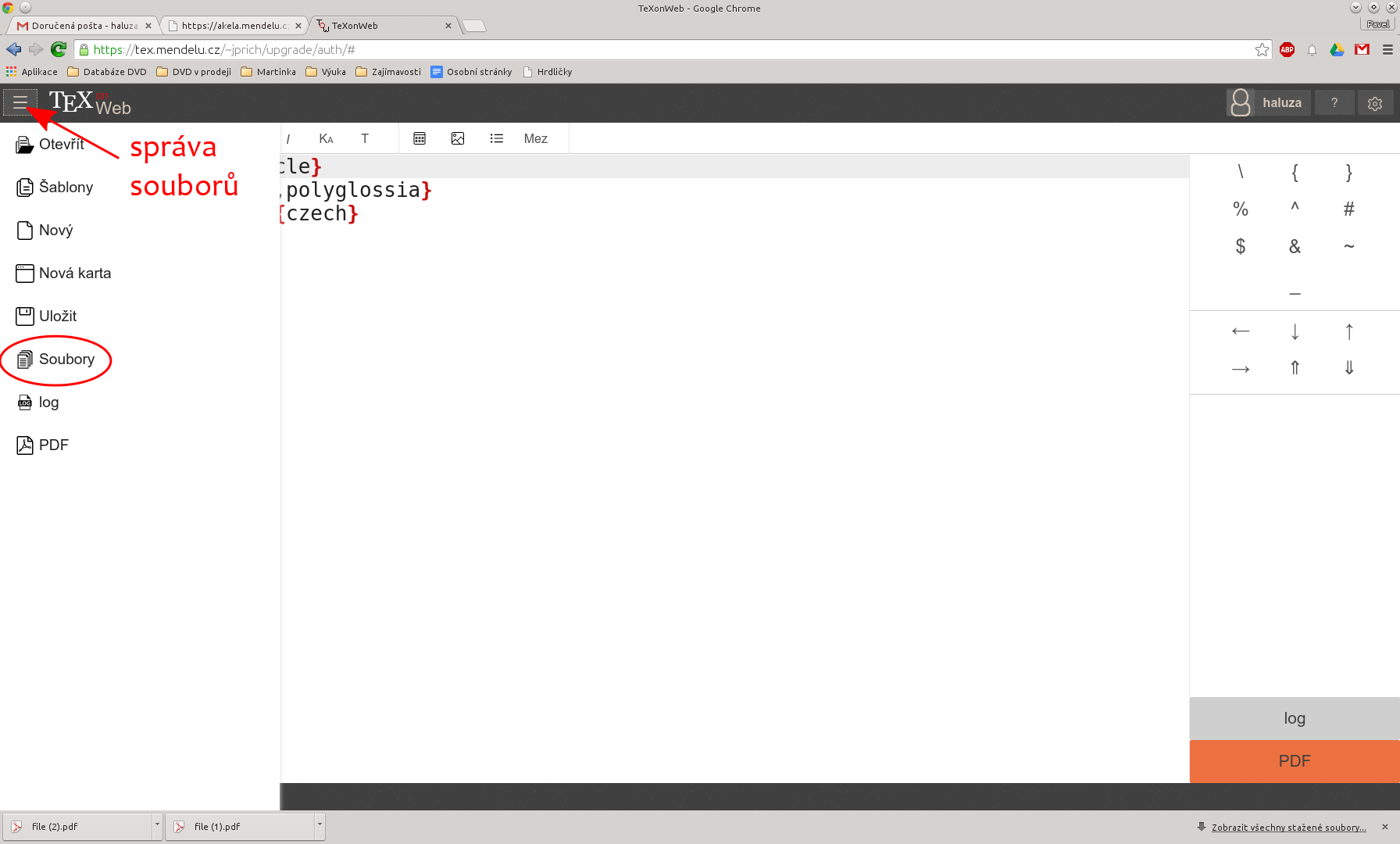Insert a backslash character from symbol panel

1241,172
